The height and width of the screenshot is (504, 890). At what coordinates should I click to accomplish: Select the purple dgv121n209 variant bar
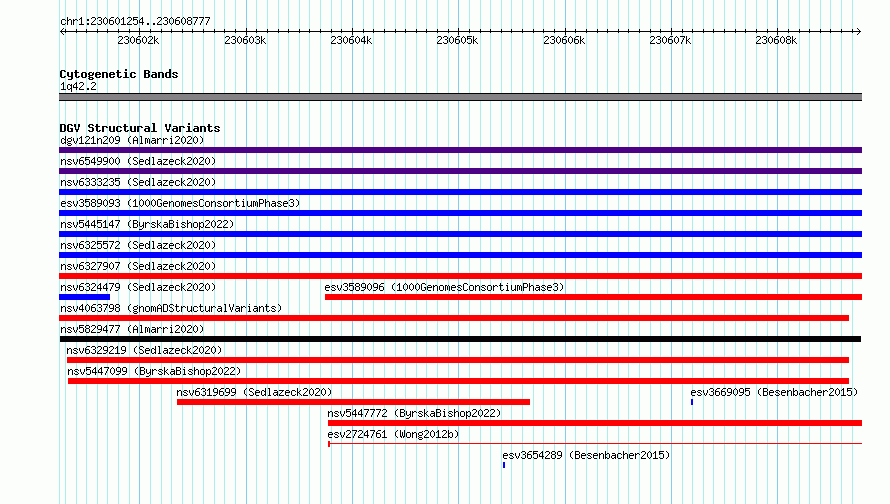click(x=460, y=150)
